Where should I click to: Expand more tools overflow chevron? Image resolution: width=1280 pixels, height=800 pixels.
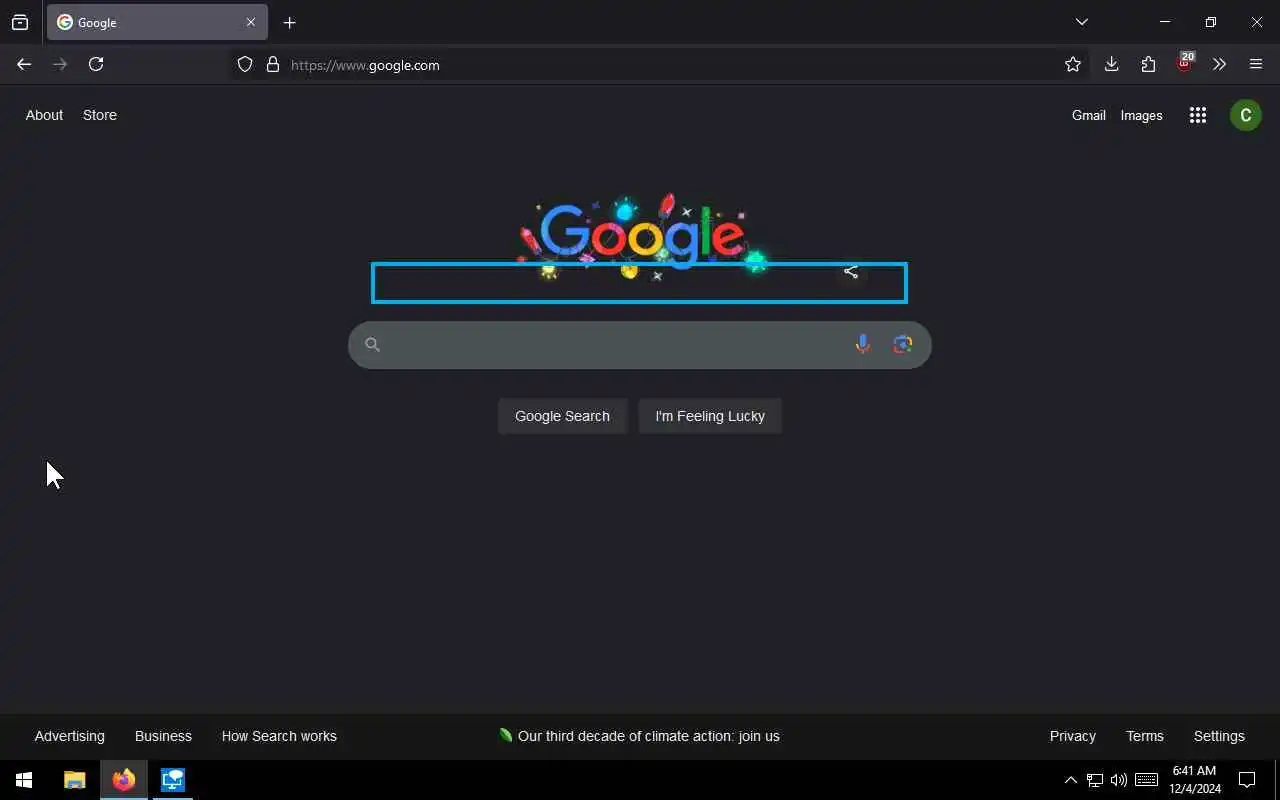coord(1219,64)
